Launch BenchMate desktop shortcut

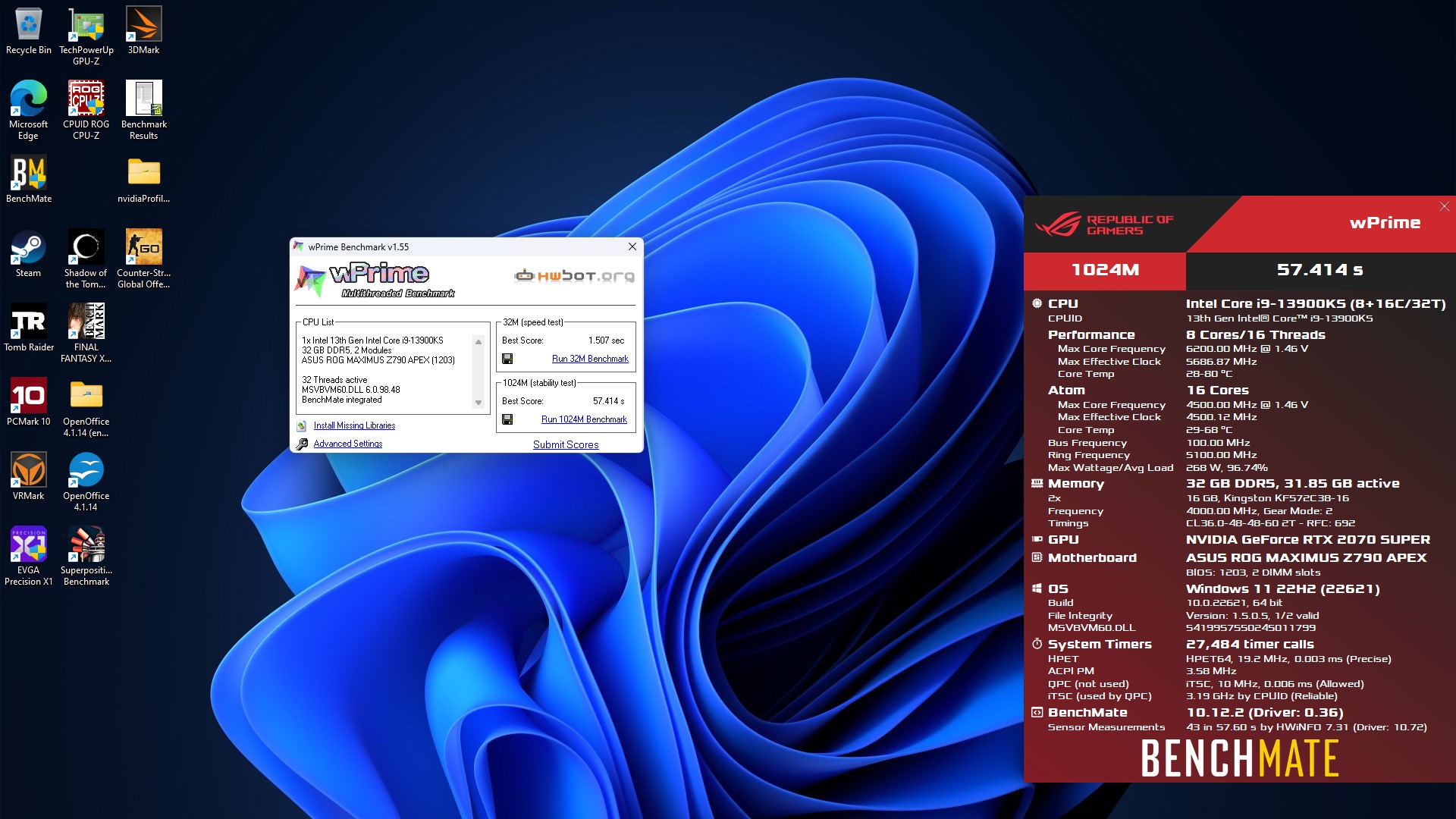click(x=29, y=180)
